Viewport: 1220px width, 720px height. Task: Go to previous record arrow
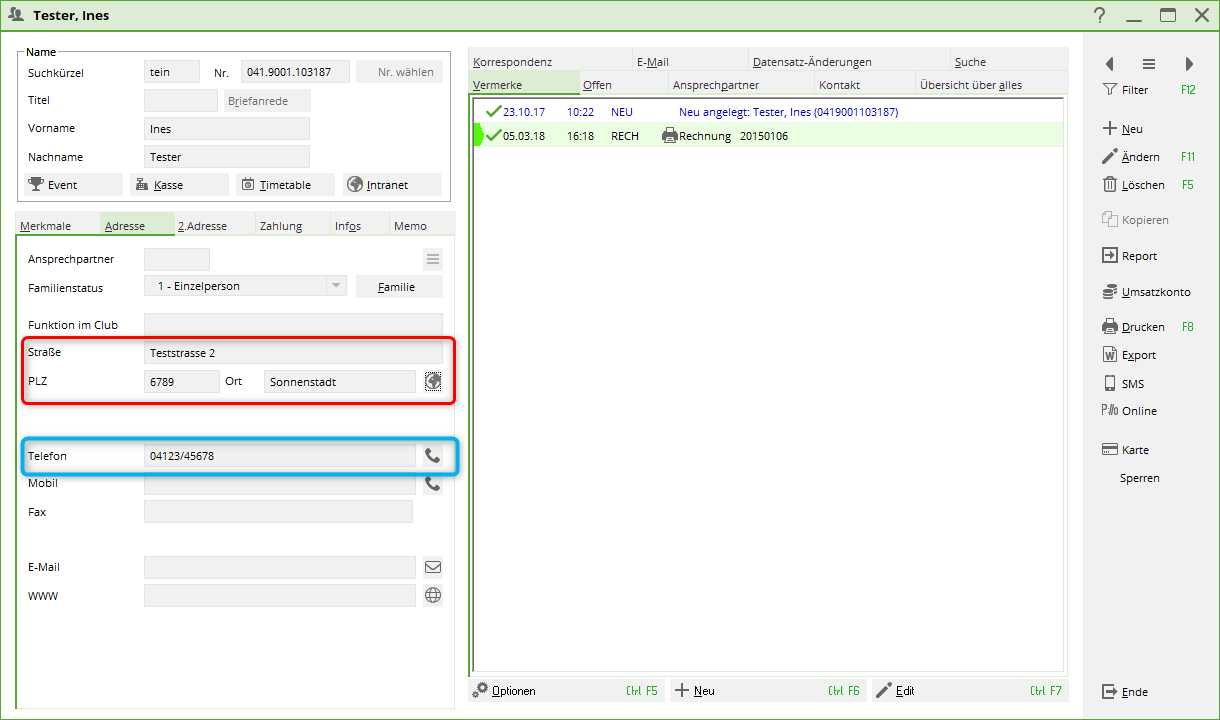pyautogui.click(x=1109, y=64)
